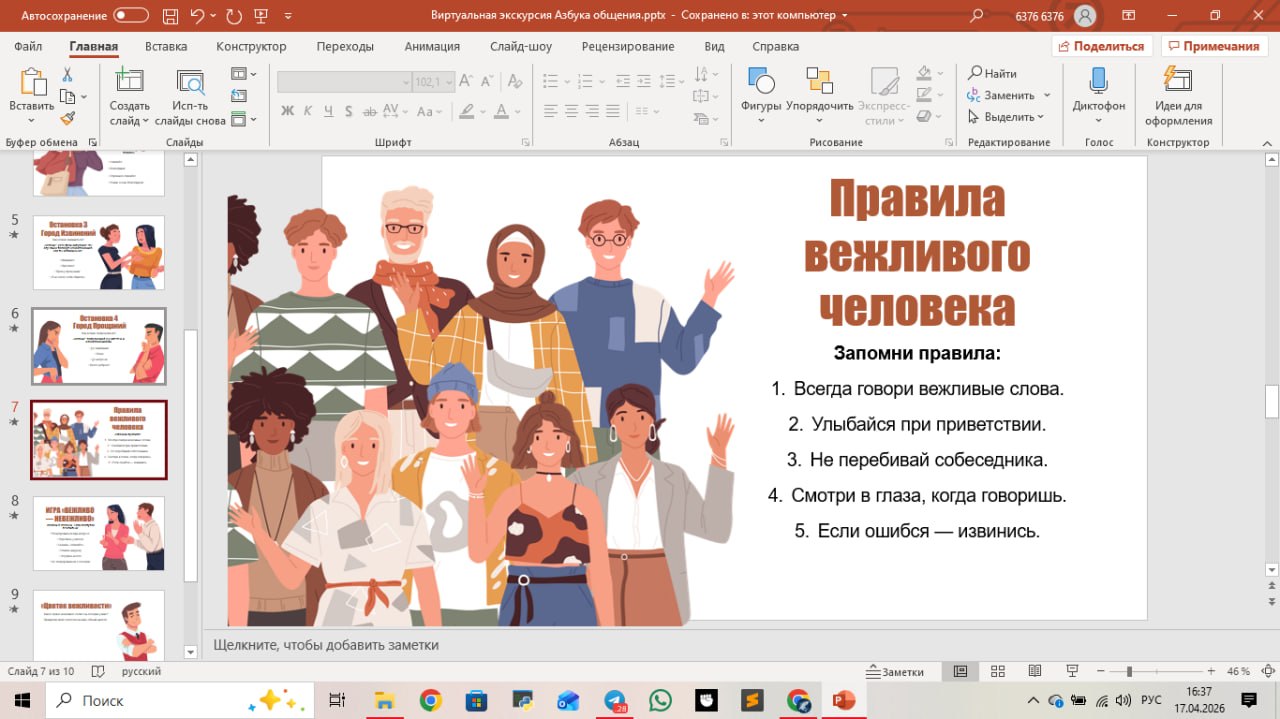This screenshot has height=719, width=1280.
Task: Open WhatsApp from the taskbar
Action: pyautogui.click(x=660, y=700)
